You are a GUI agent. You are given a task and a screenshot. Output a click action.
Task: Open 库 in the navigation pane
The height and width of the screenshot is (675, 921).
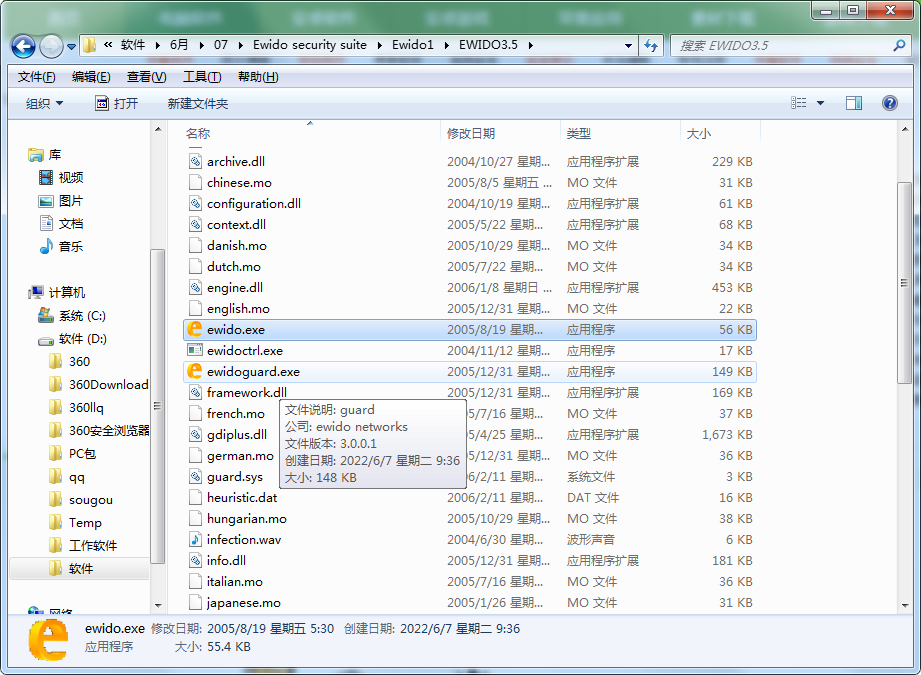coord(45,155)
